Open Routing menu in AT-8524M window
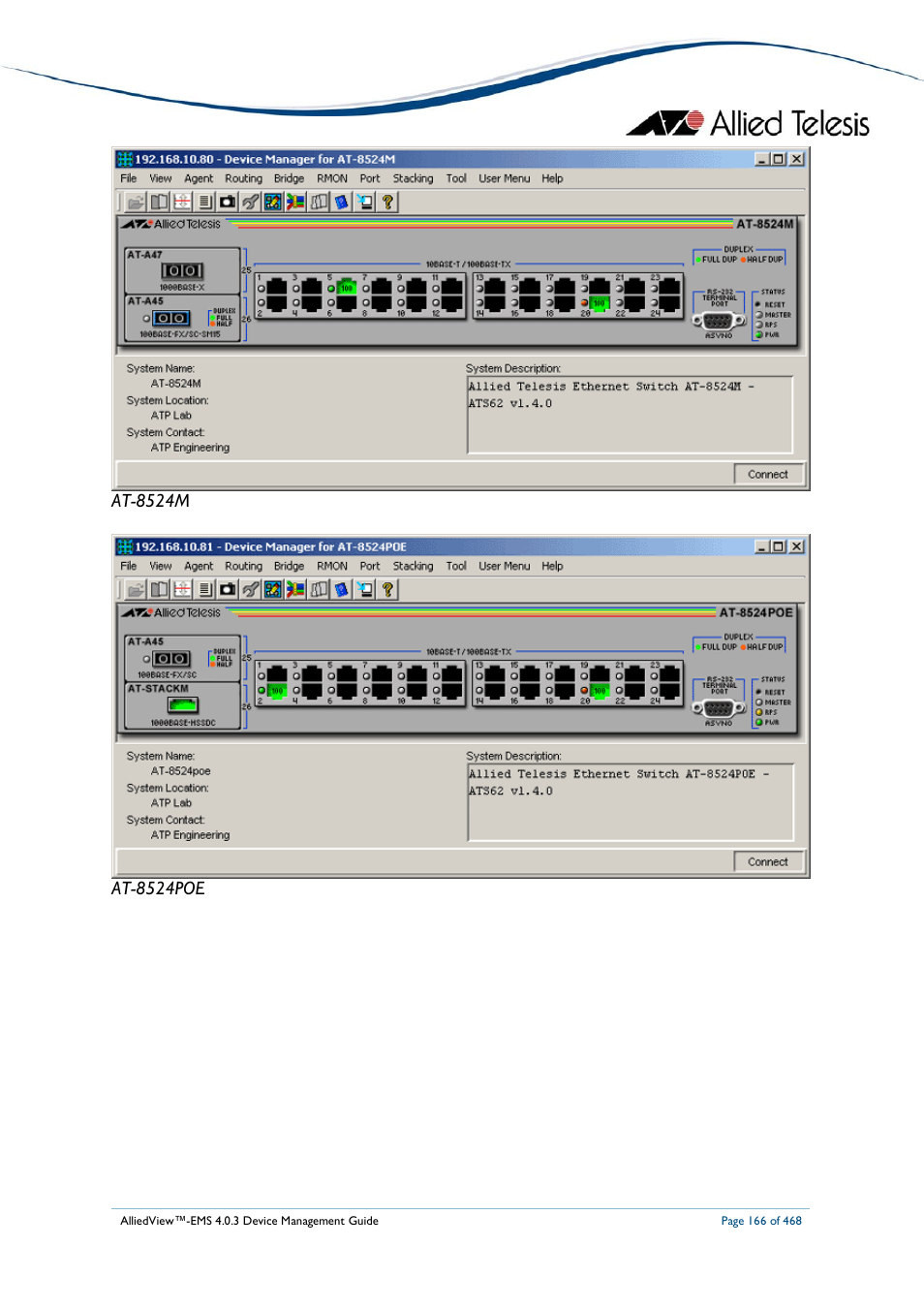This screenshot has width=924, height=1309. [x=243, y=178]
